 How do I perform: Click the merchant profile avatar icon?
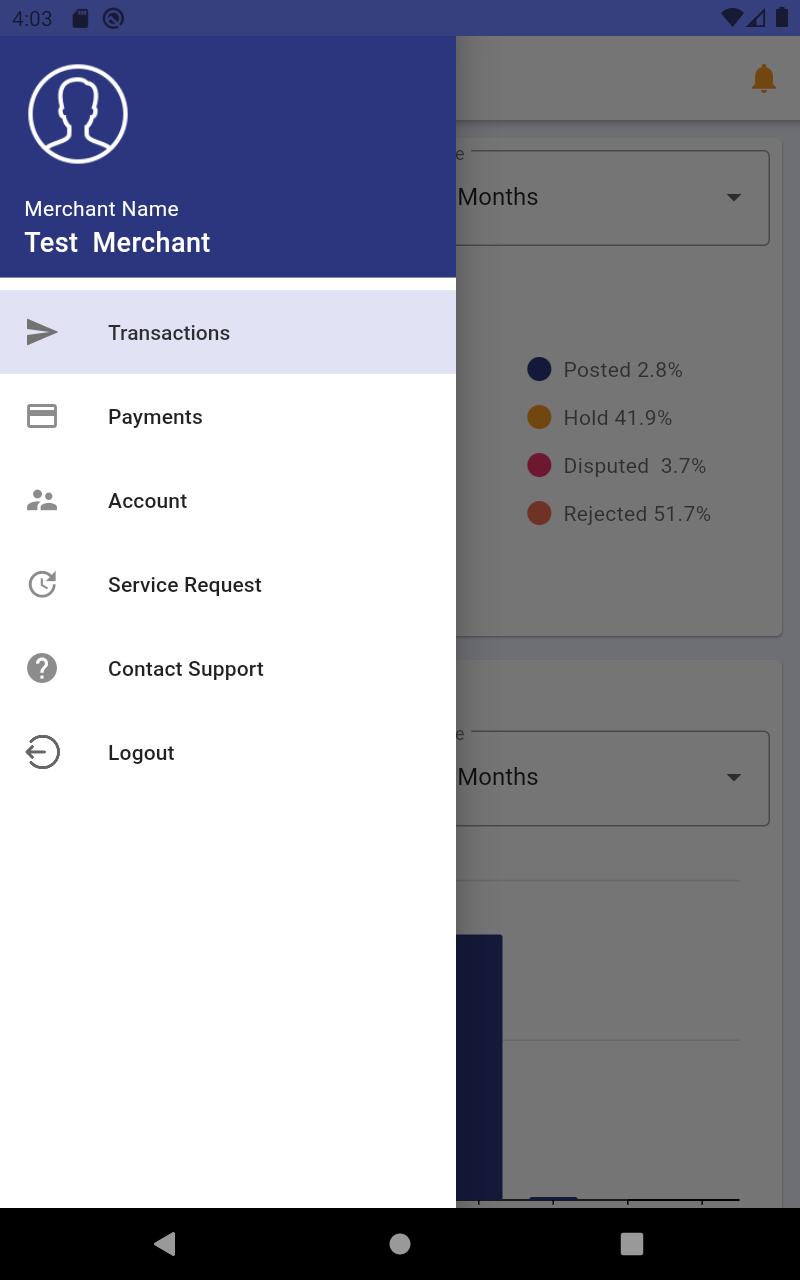(78, 114)
